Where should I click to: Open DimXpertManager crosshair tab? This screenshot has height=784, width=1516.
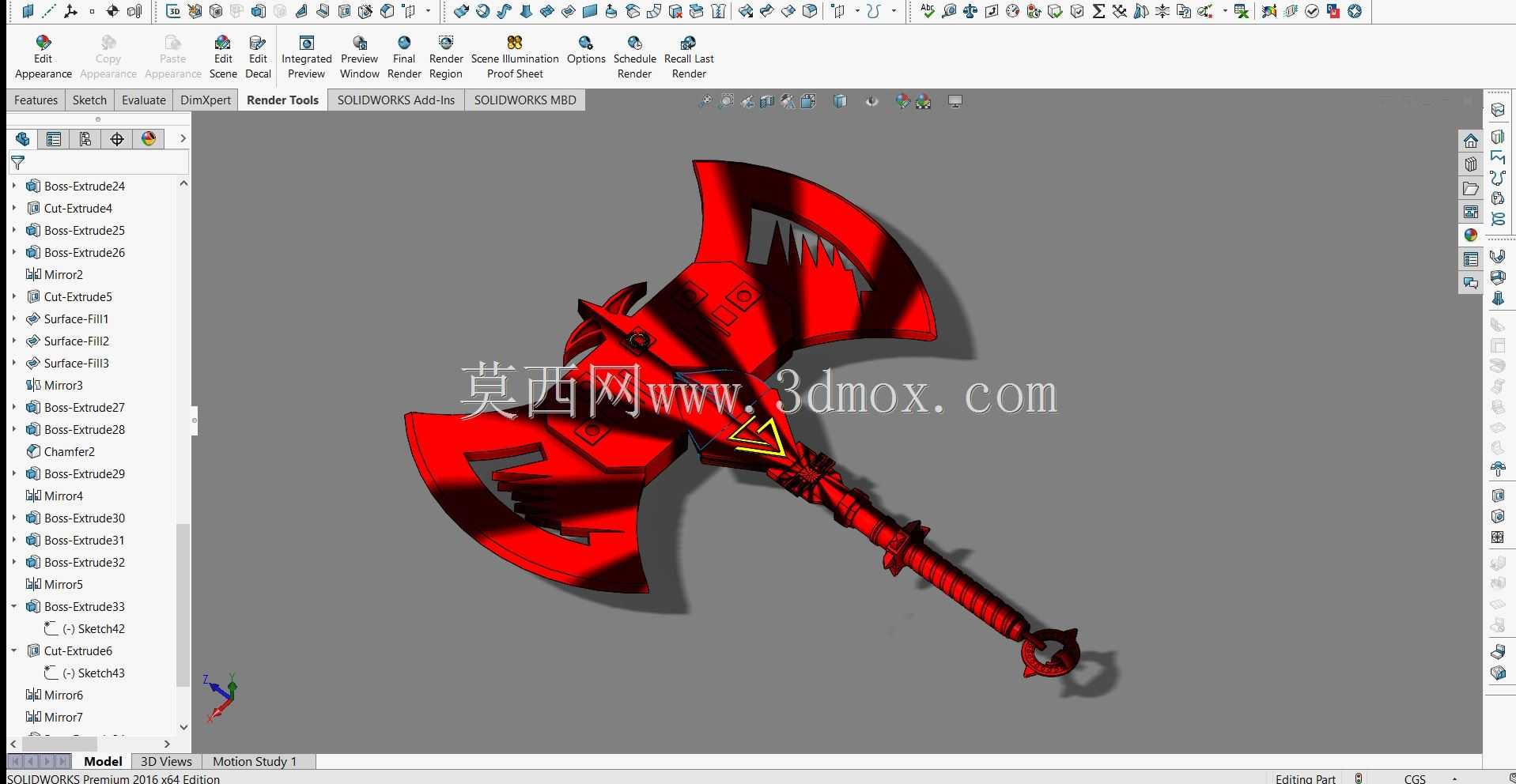[117, 139]
